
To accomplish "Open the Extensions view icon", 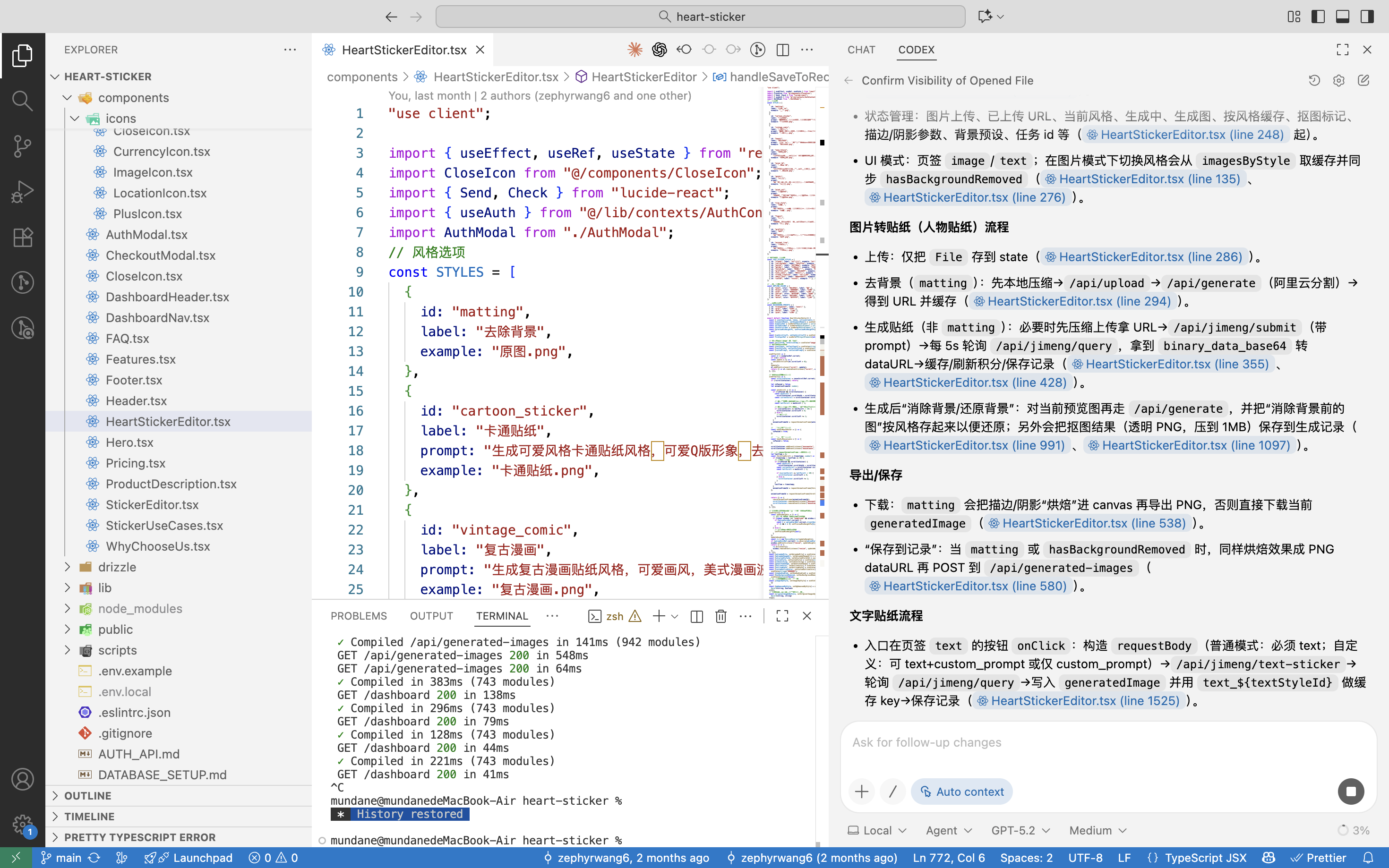I will point(22,237).
